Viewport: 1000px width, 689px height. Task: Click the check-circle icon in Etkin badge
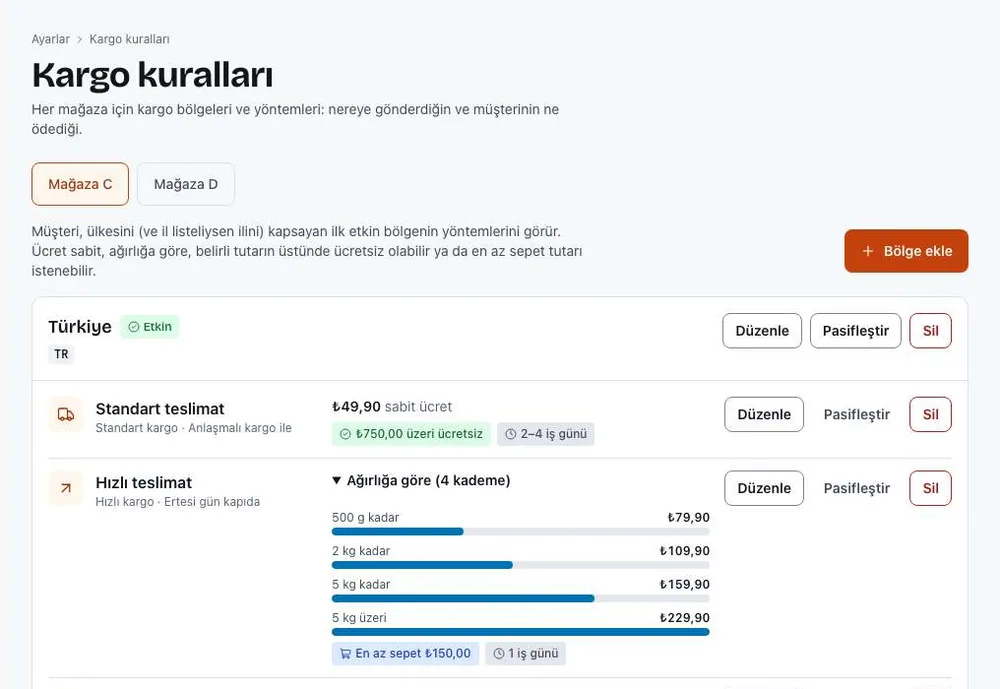pos(133,327)
